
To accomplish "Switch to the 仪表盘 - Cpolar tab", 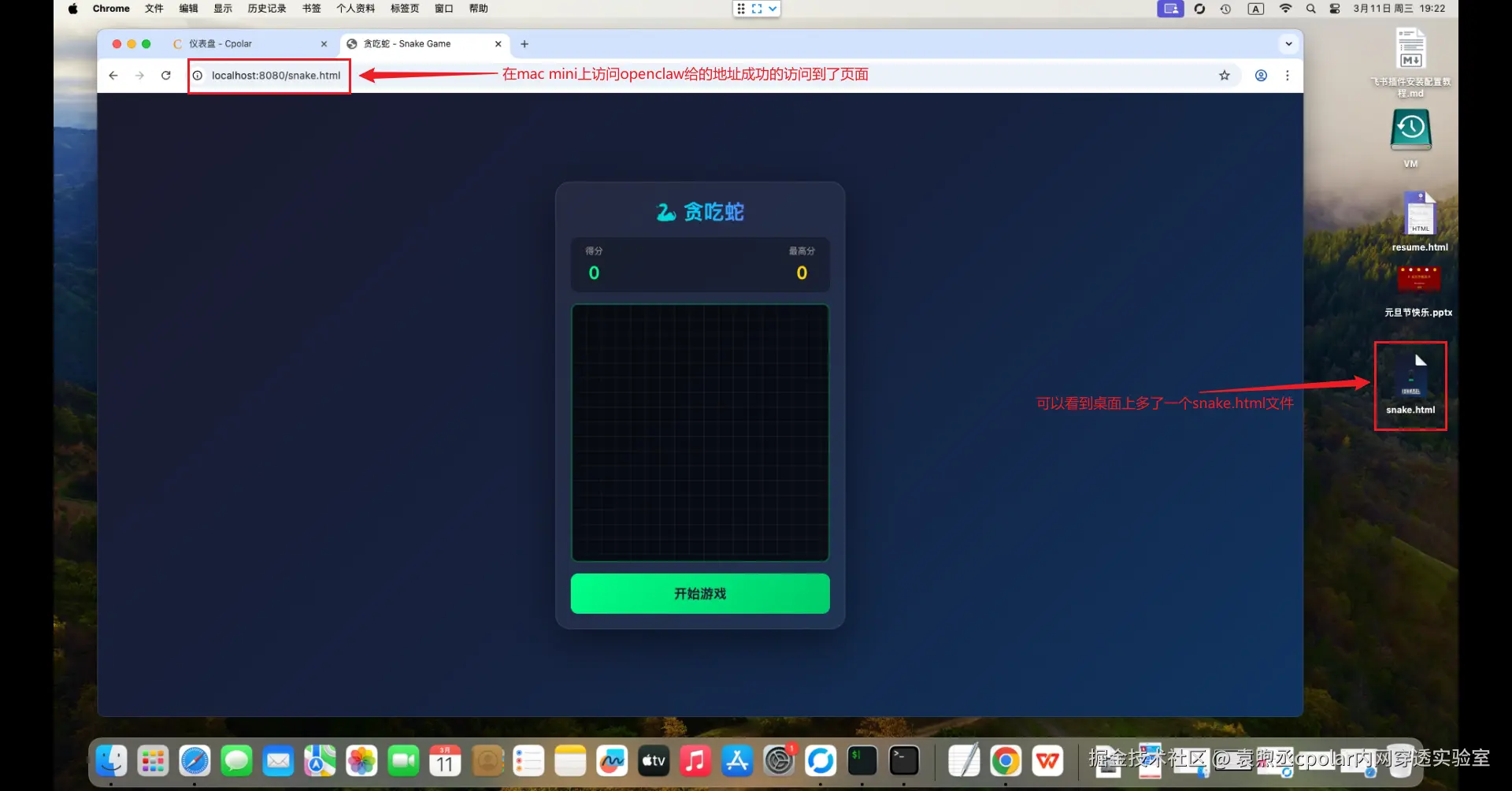I will click(250, 44).
